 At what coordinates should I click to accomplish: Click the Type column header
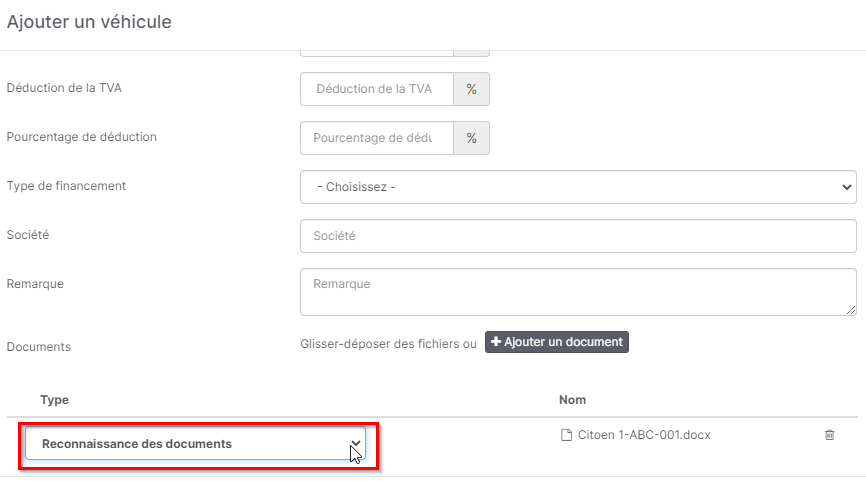click(54, 400)
